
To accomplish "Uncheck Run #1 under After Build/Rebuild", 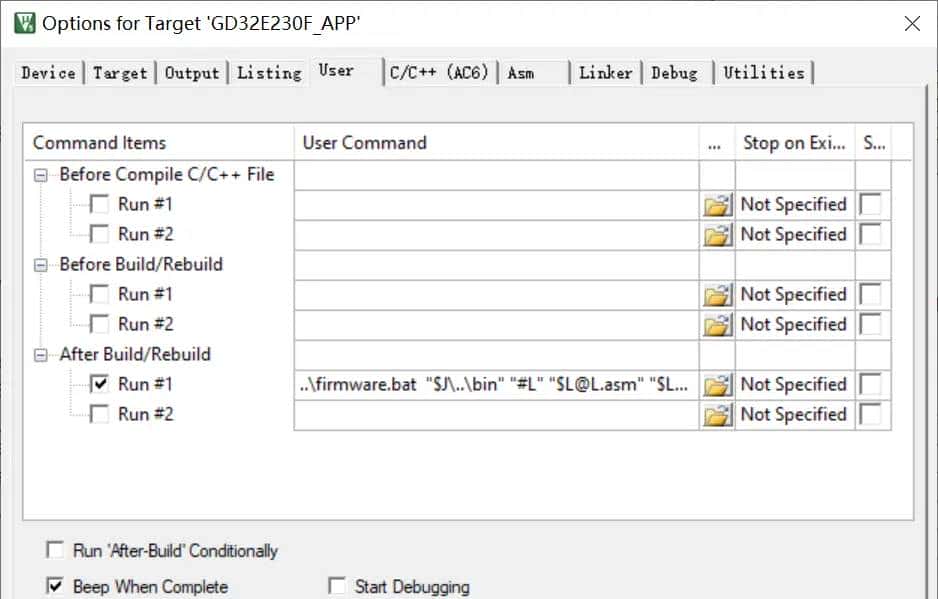I will pyautogui.click(x=100, y=384).
